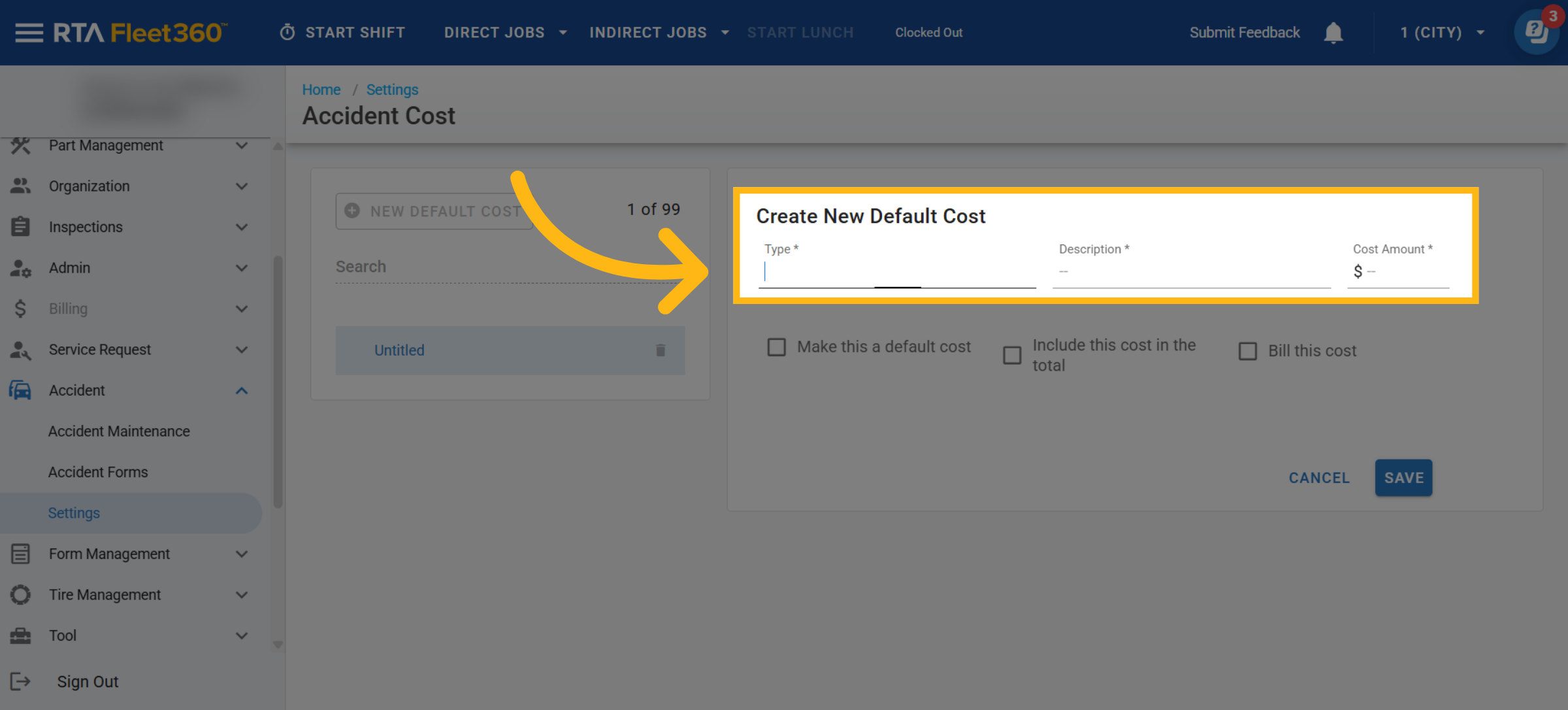Tick the Bill this cost checkbox

(x=1247, y=351)
